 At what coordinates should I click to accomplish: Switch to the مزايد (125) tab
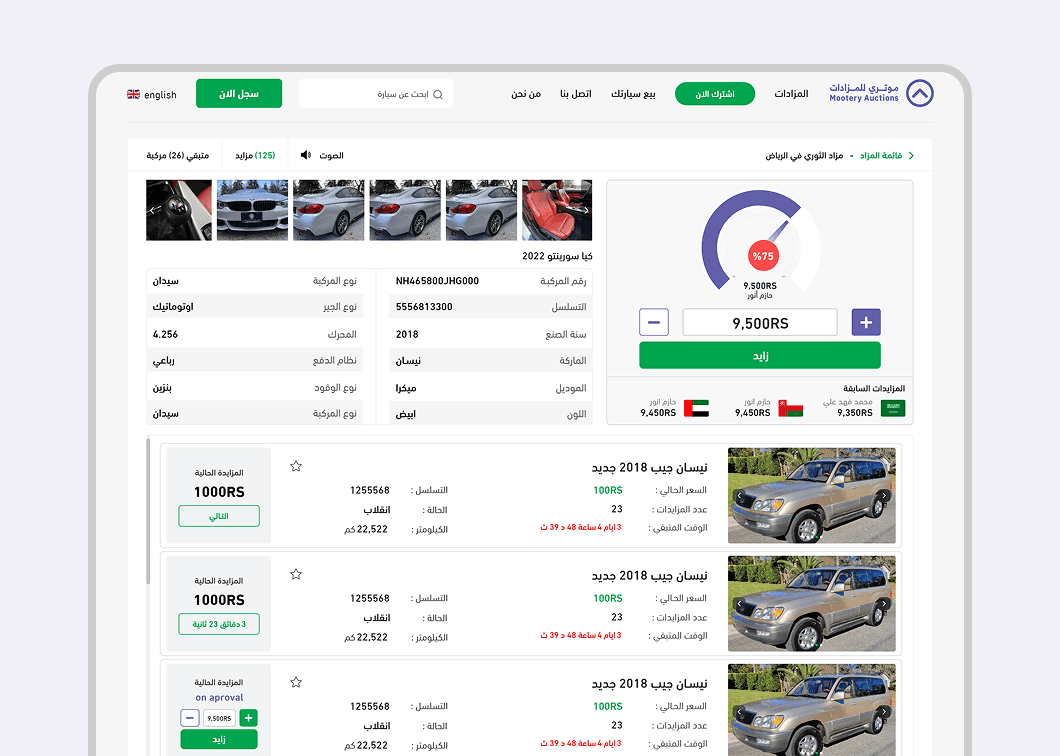click(x=254, y=155)
